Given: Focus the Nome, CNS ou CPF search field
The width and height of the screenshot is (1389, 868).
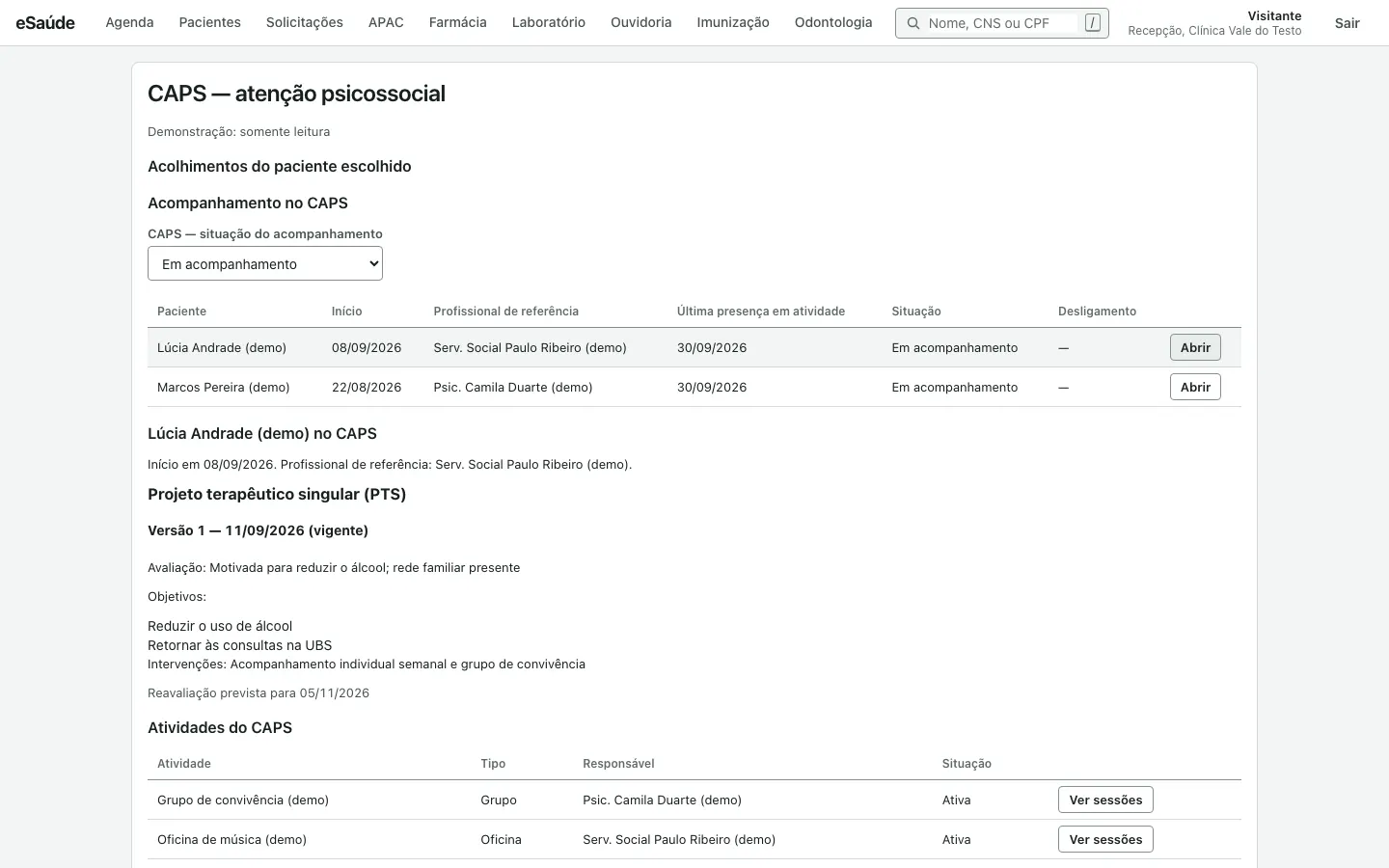Looking at the screenshot, I should coord(1001,23).
